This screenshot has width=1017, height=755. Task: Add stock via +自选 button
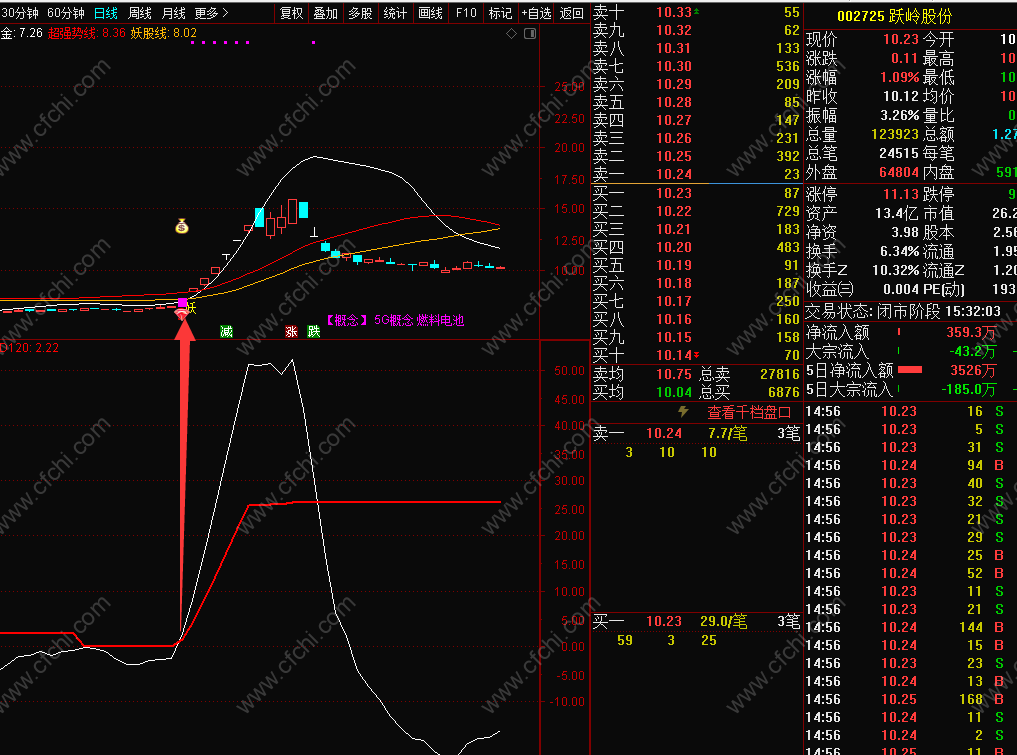536,13
